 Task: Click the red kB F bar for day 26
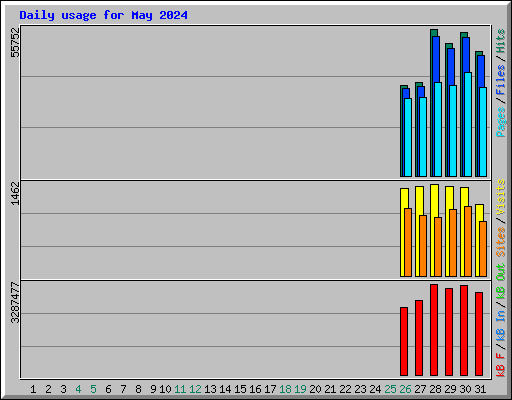404,341
